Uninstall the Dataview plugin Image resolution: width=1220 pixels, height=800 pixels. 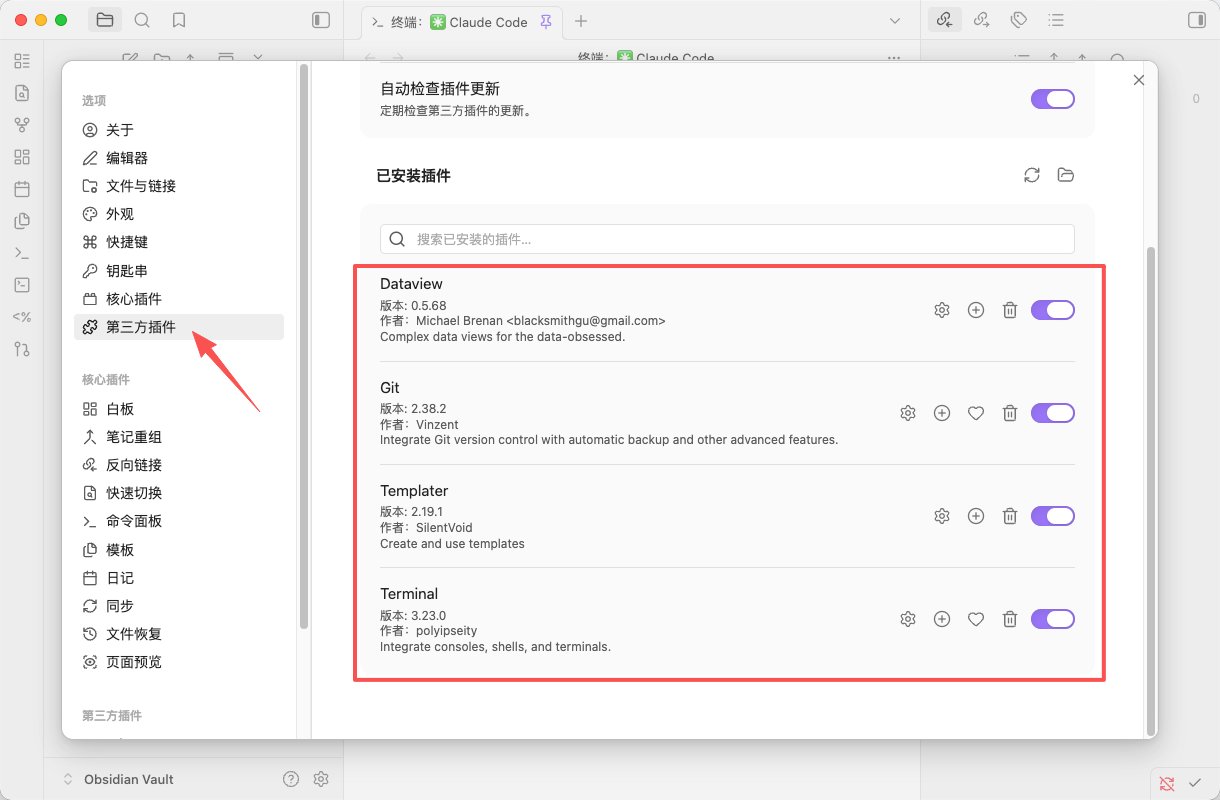point(1010,310)
